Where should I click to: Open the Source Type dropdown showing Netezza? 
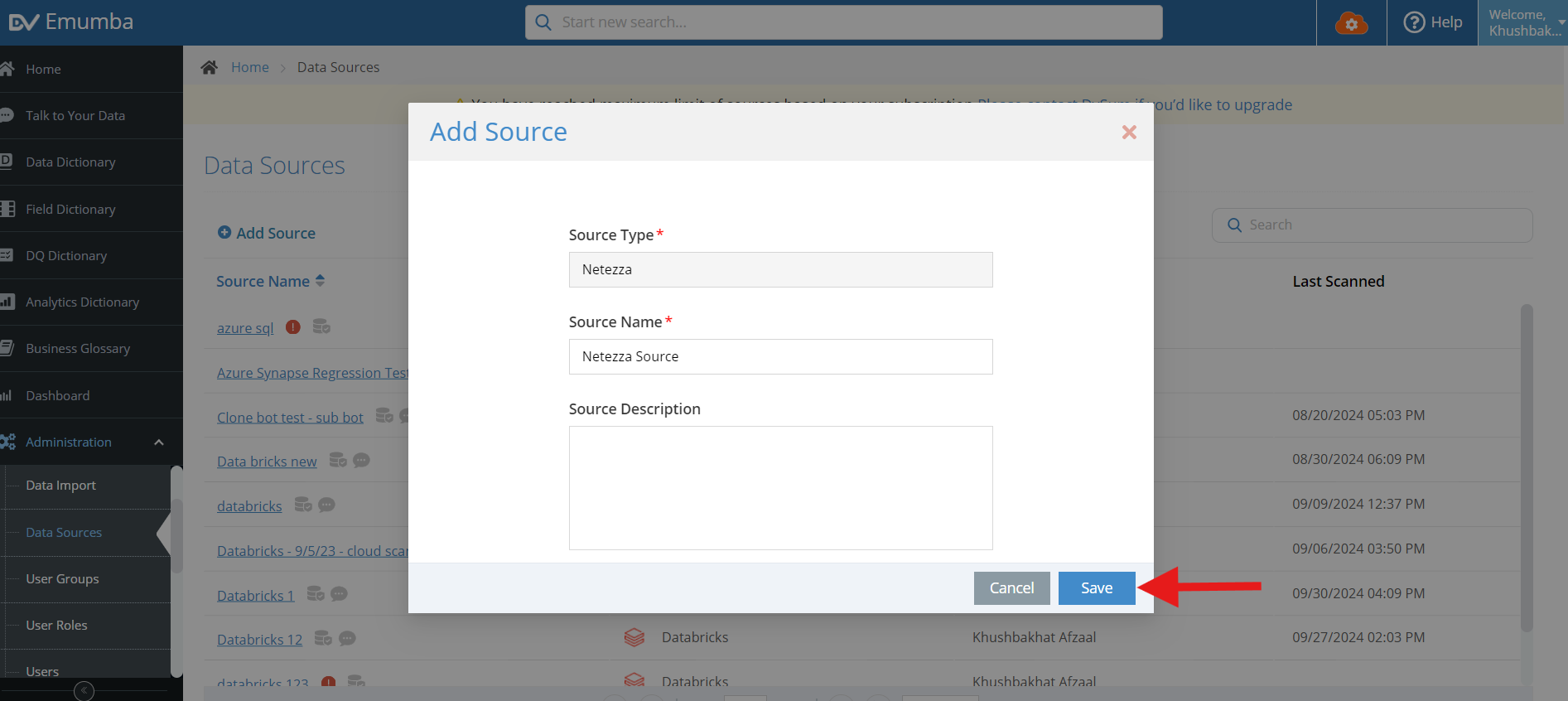780,270
